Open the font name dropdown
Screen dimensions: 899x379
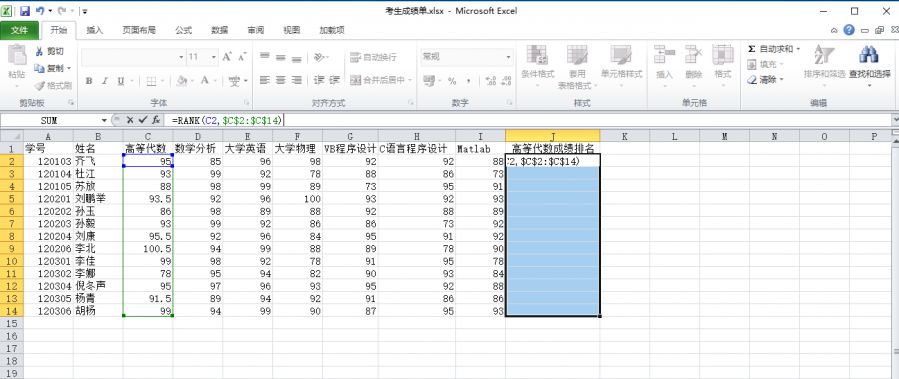[x=181, y=57]
